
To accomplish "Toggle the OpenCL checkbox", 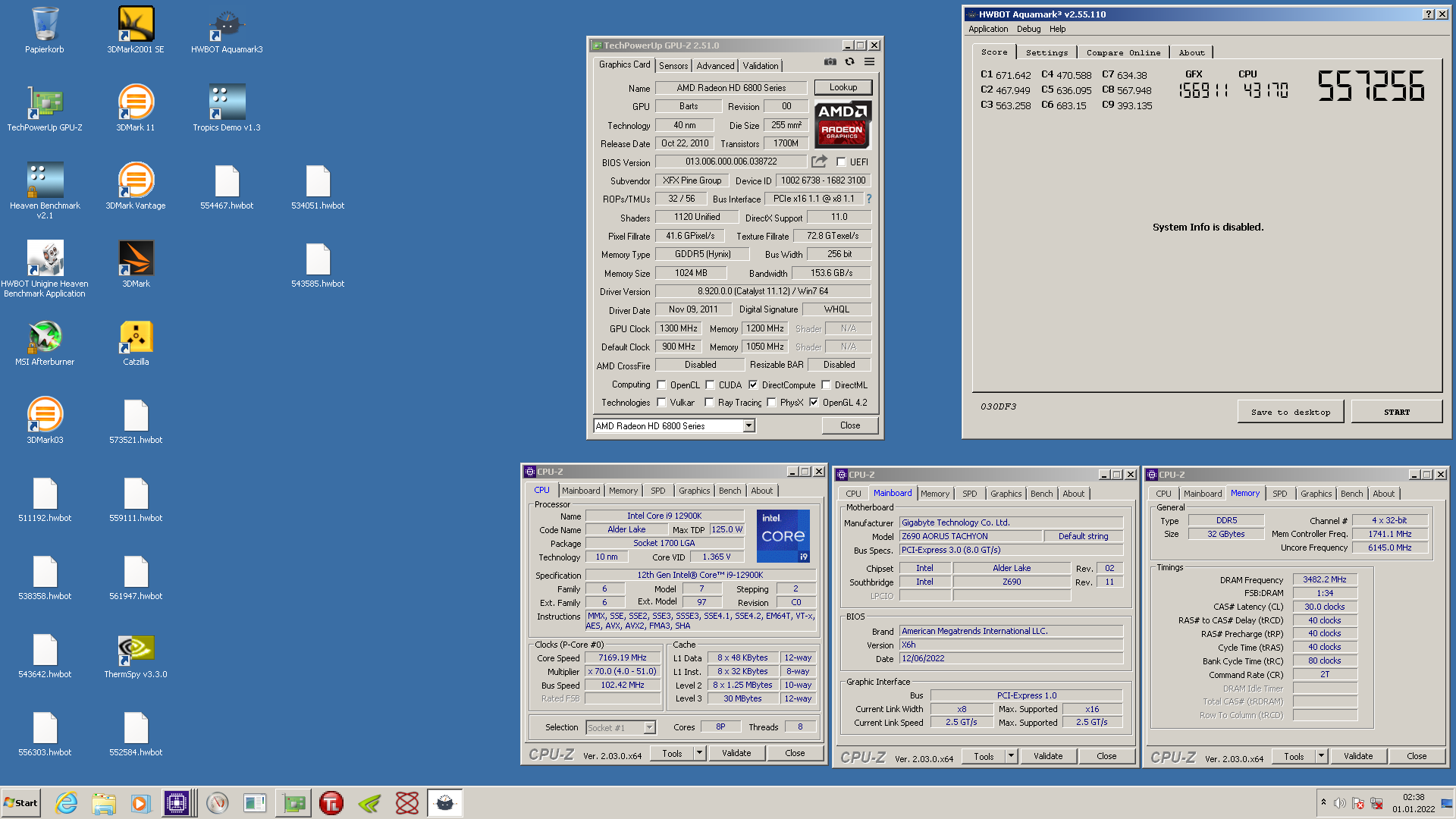I will [x=661, y=385].
